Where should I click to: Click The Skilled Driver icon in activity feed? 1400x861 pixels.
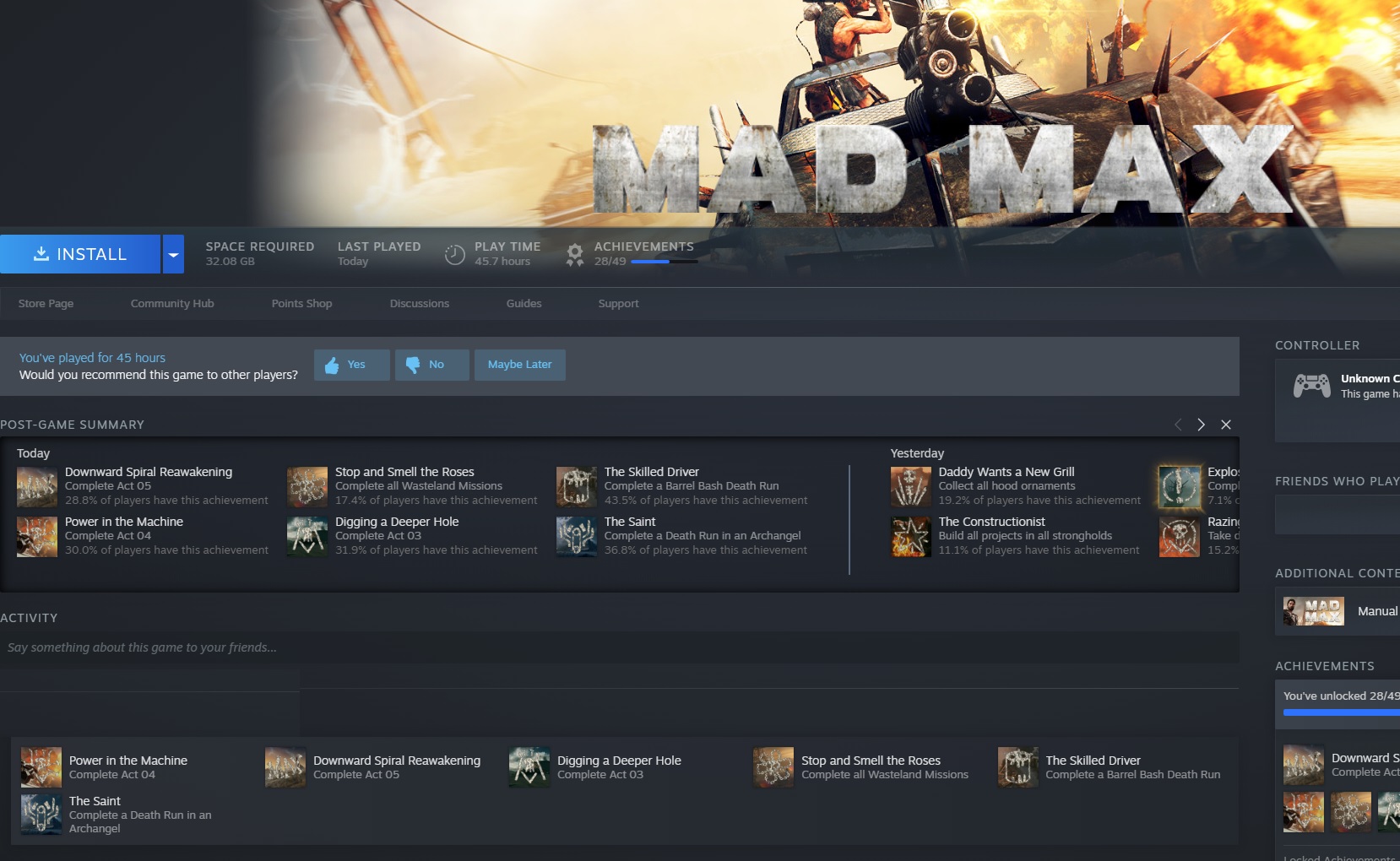tap(1018, 767)
